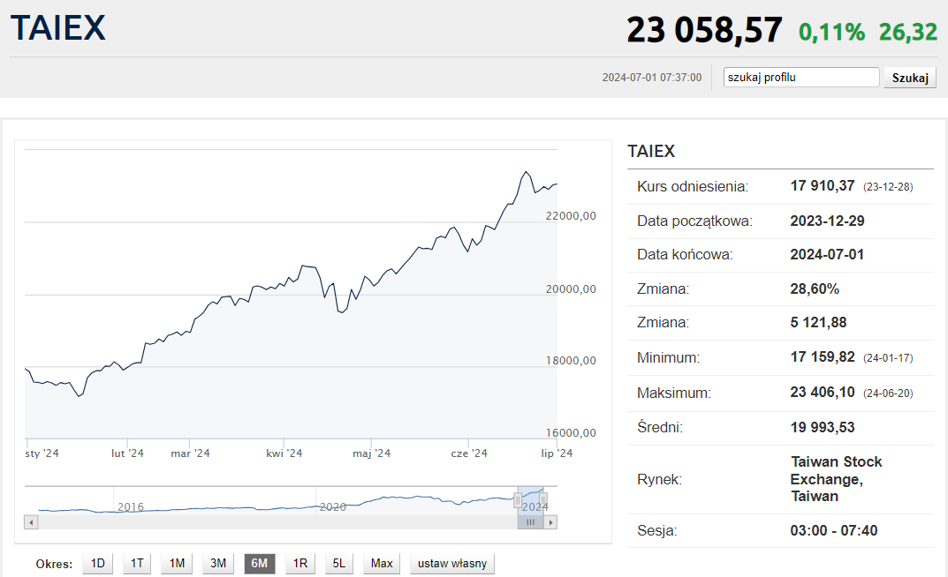Click the 18000,00 y-axis label

tap(571, 360)
